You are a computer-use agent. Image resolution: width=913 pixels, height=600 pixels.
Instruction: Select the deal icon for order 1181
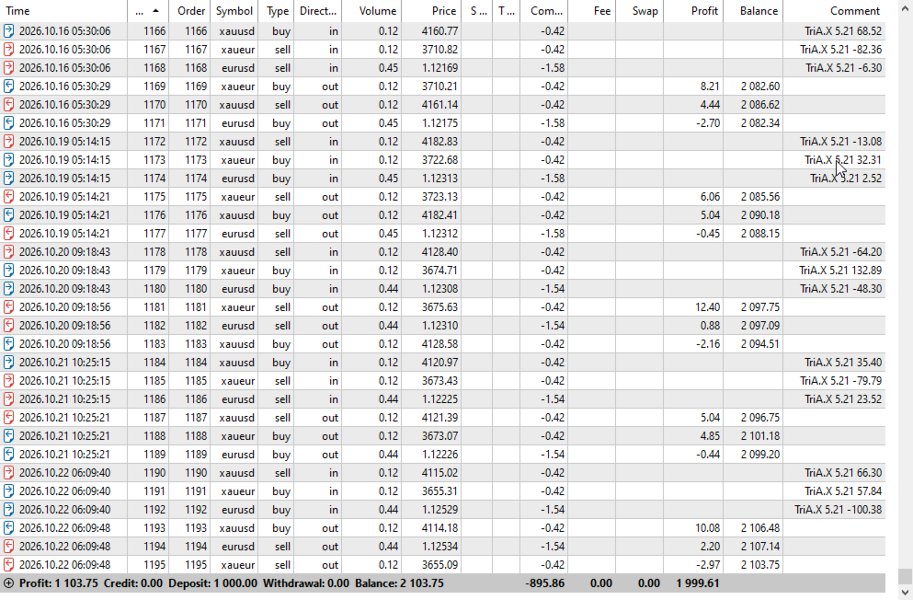[8, 307]
